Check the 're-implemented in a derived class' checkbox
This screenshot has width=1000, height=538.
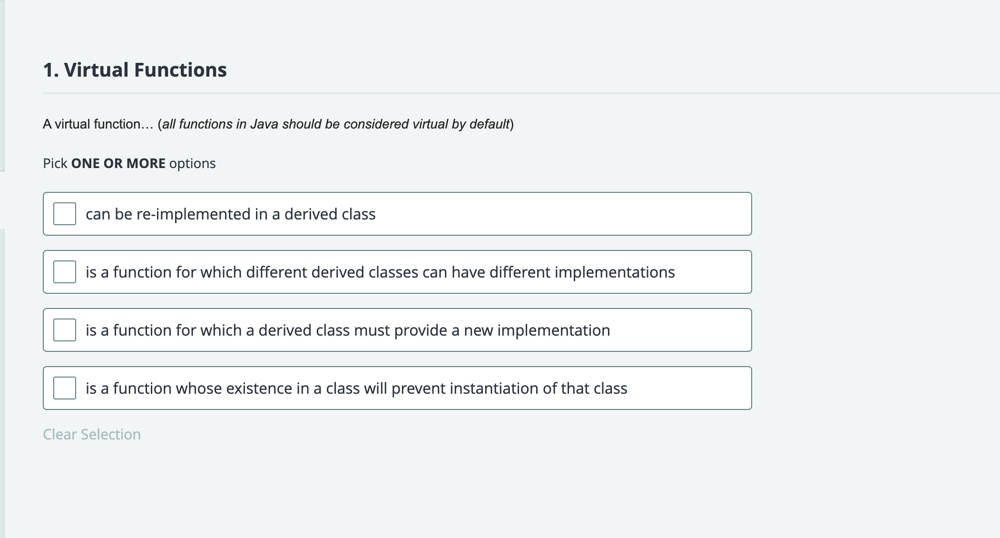pyautogui.click(x=64, y=214)
